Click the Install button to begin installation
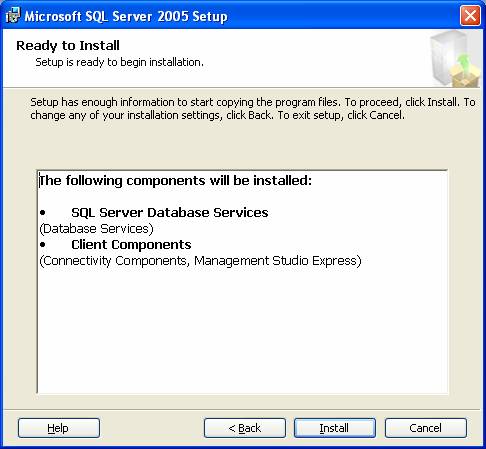Screen dimensions: 486x449 [335, 428]
